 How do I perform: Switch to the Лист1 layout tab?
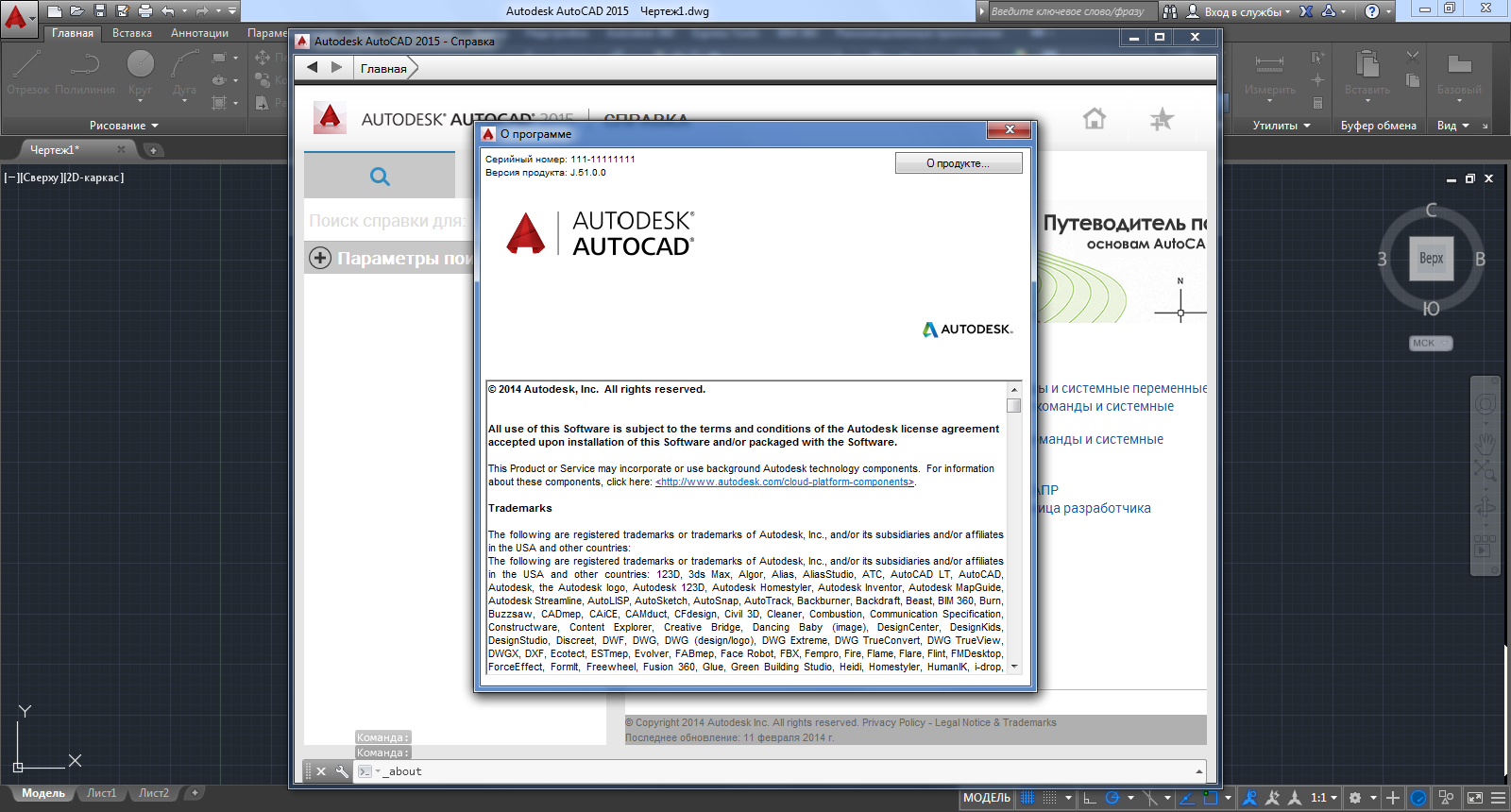[102, 793]
